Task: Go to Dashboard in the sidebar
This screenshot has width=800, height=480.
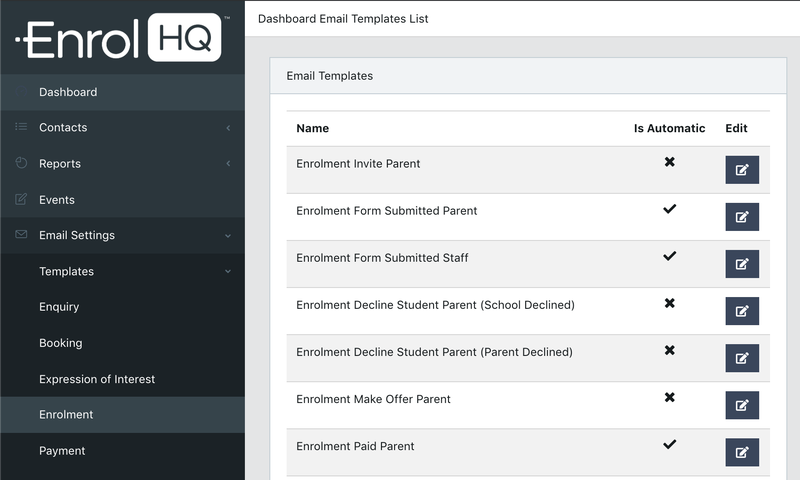Action: [68, 92]
